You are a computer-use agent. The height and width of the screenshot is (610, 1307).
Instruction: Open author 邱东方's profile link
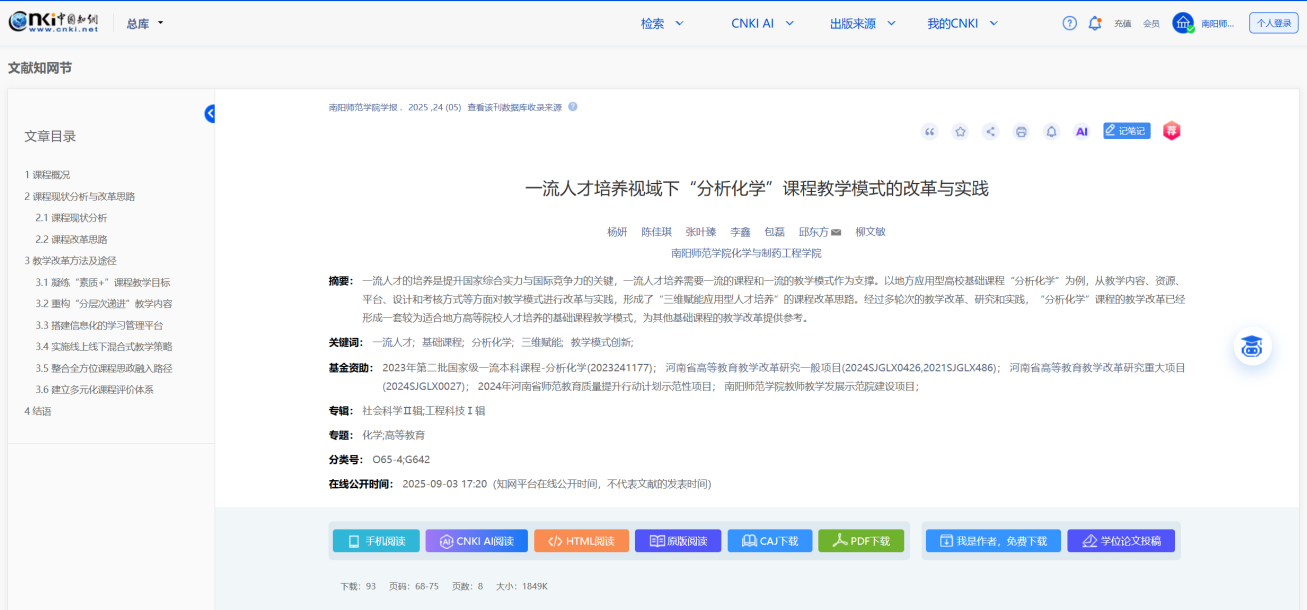[813, 232]
